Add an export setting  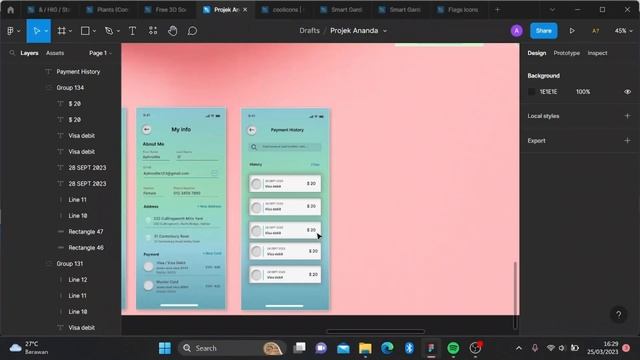coord(627,140)
